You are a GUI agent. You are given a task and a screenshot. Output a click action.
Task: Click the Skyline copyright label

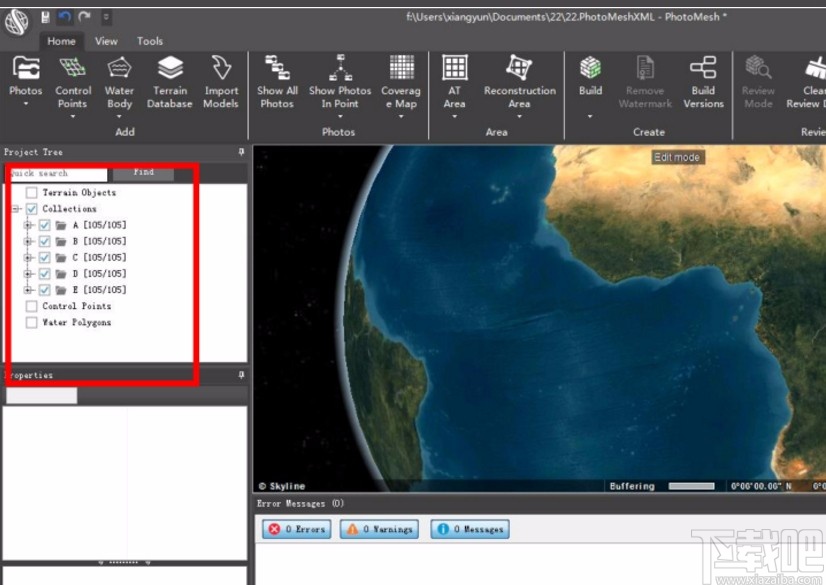[282, 486]
